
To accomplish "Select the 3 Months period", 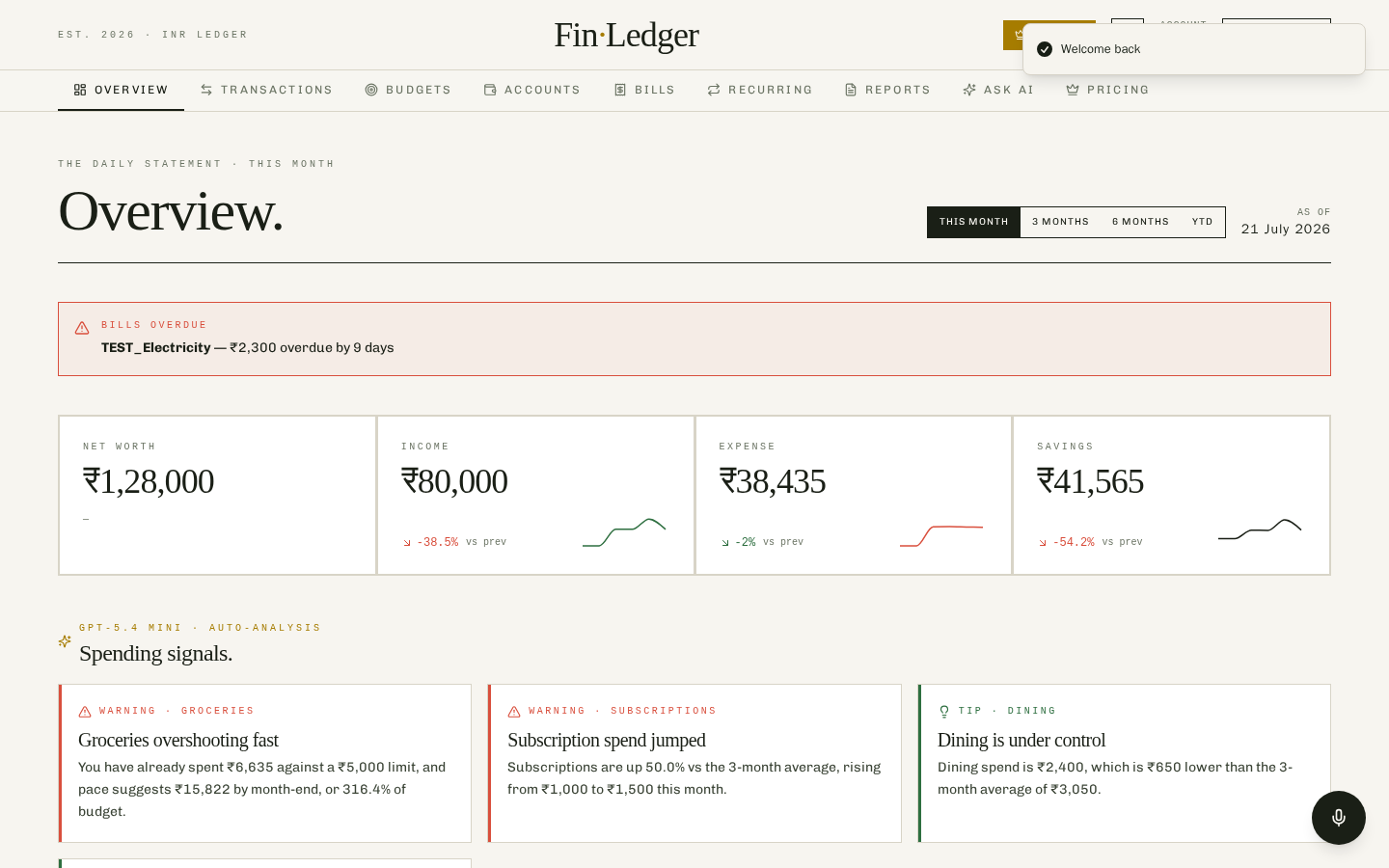I will click(1060, 222).
